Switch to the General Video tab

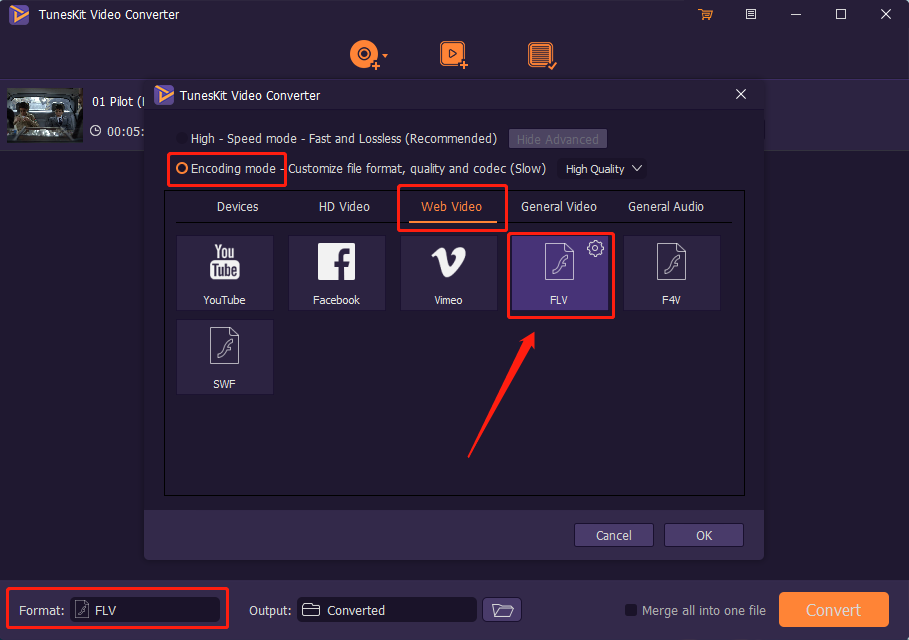[x=559, y=206]
